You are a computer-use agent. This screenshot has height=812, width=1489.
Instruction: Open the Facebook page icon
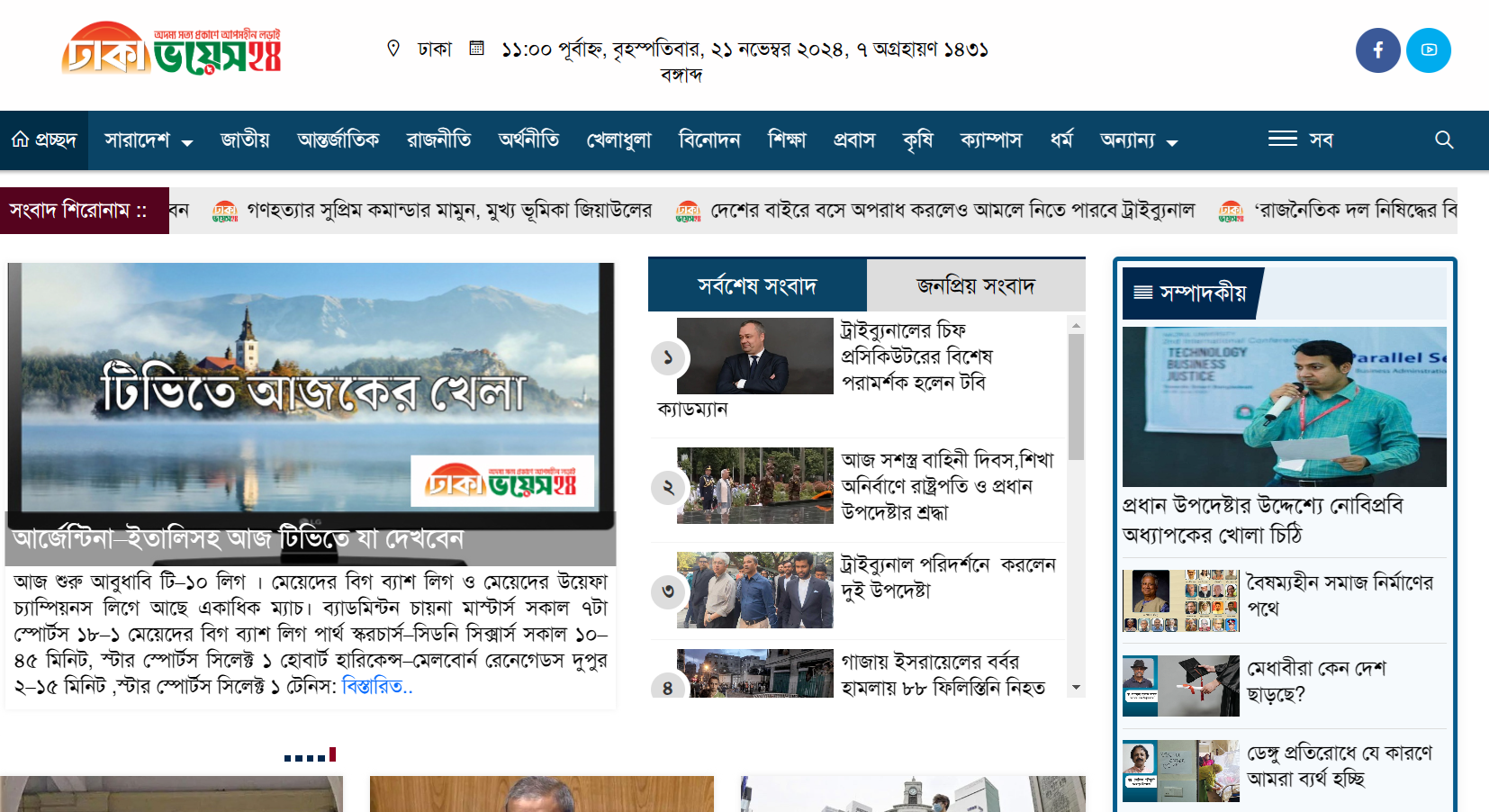pyautogui.click(x=1377, y=50)
